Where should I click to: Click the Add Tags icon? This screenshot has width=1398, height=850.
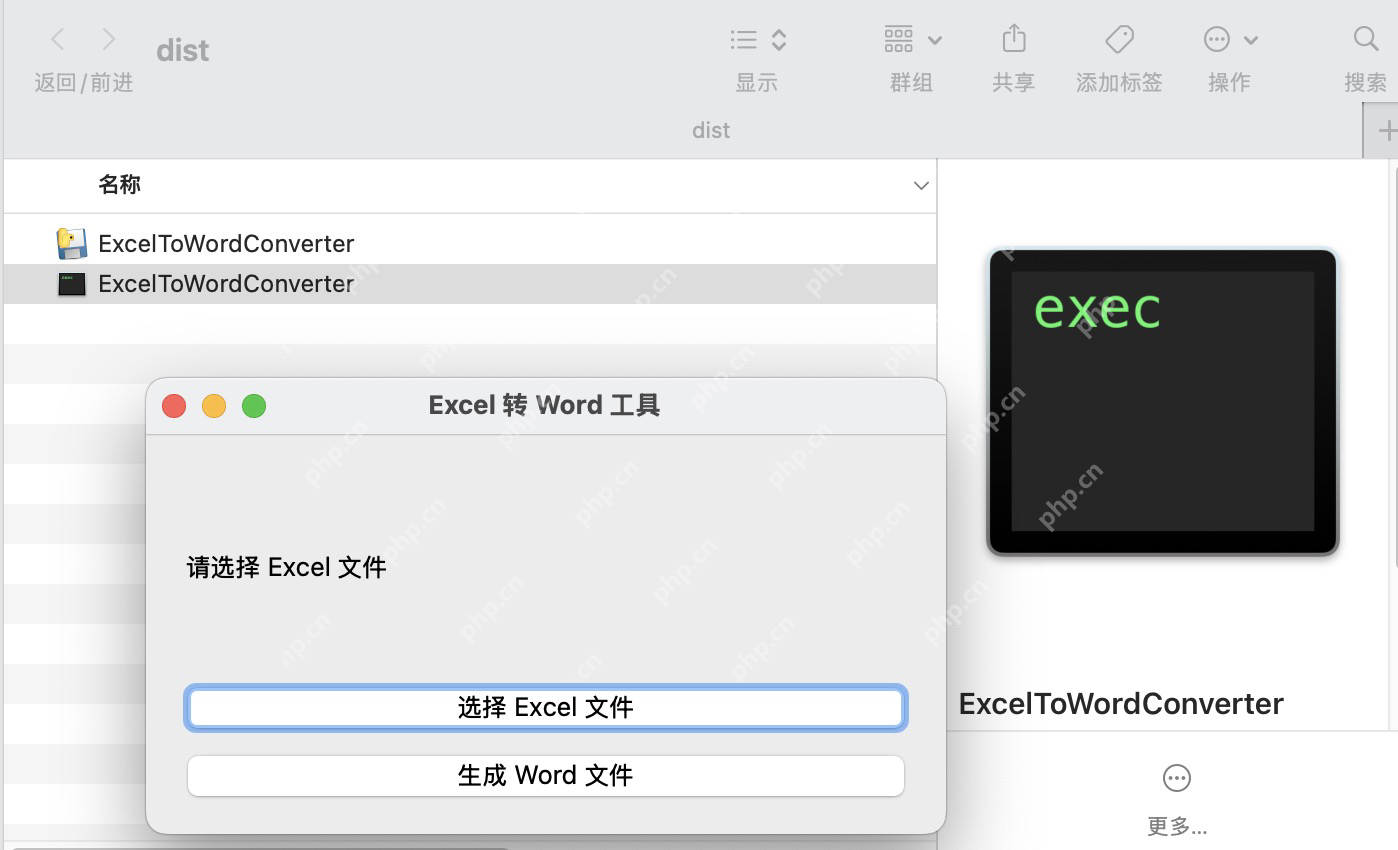pyautogui.click(x=1119, y=40)
